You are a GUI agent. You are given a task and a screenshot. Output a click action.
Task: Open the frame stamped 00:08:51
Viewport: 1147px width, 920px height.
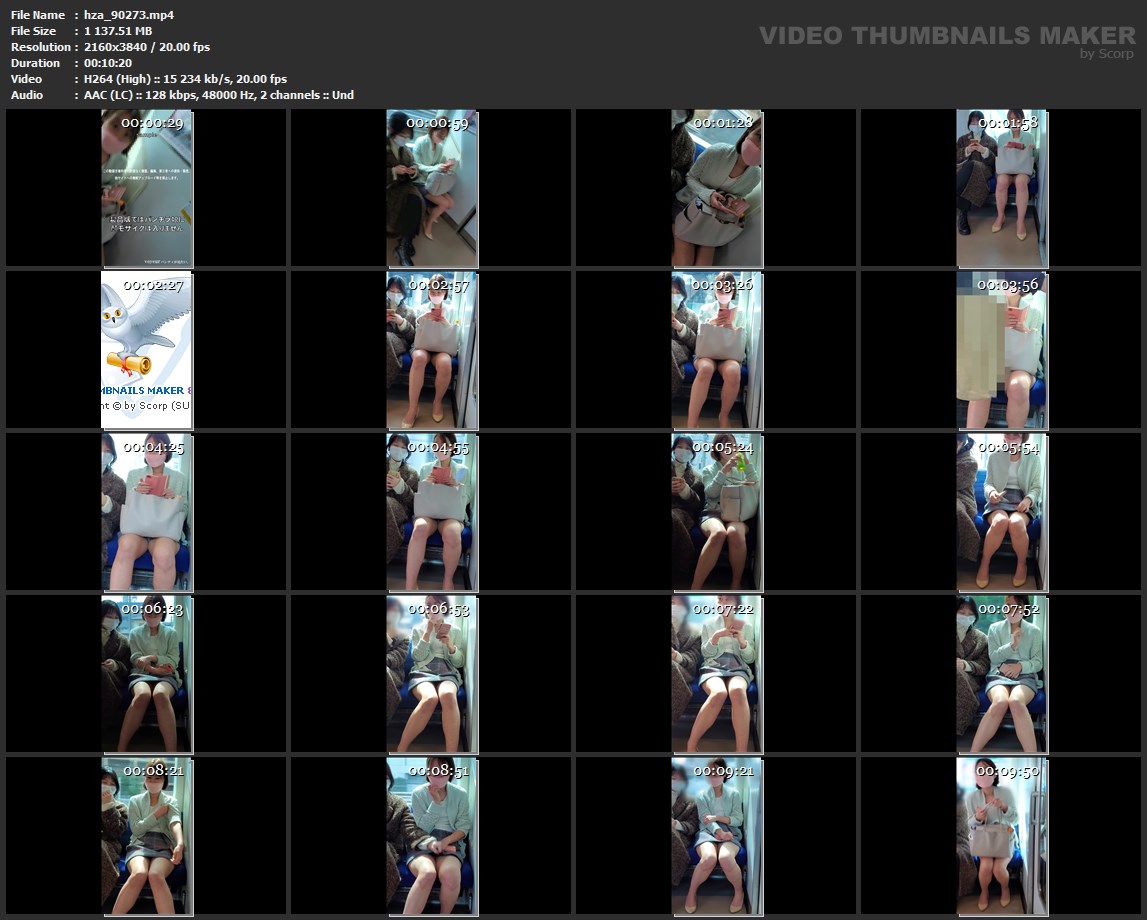point(432,837)
